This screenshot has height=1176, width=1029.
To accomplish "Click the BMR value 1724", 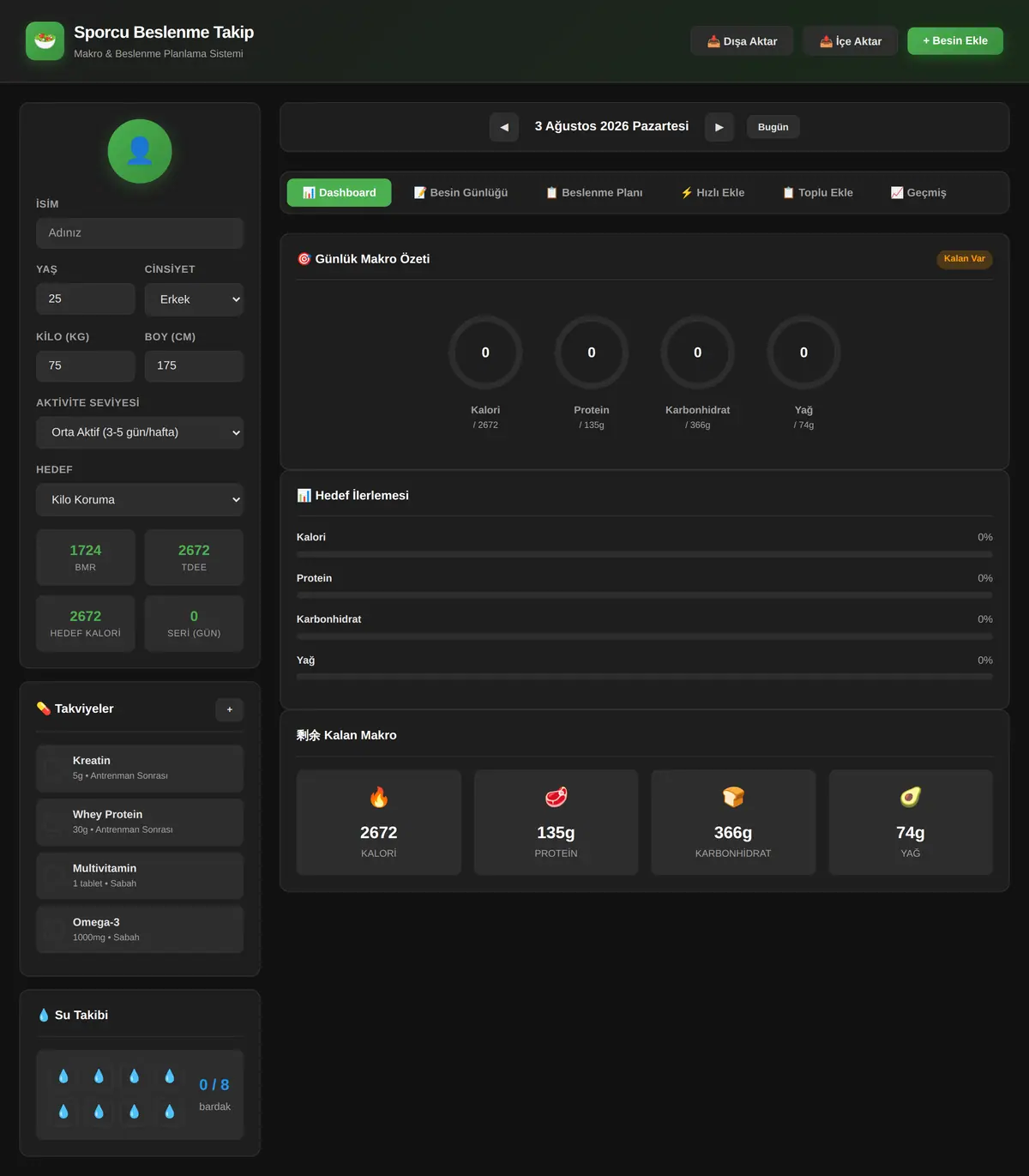I will coord(86,551).
